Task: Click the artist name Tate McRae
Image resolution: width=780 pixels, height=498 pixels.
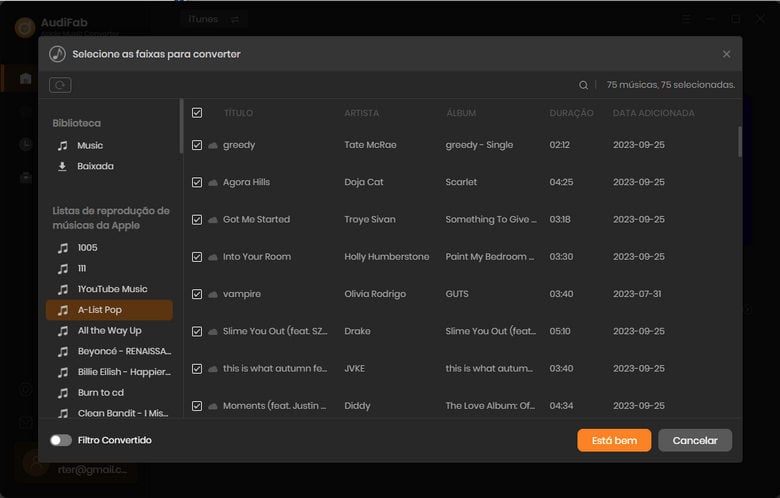Action: coord(370,145)
